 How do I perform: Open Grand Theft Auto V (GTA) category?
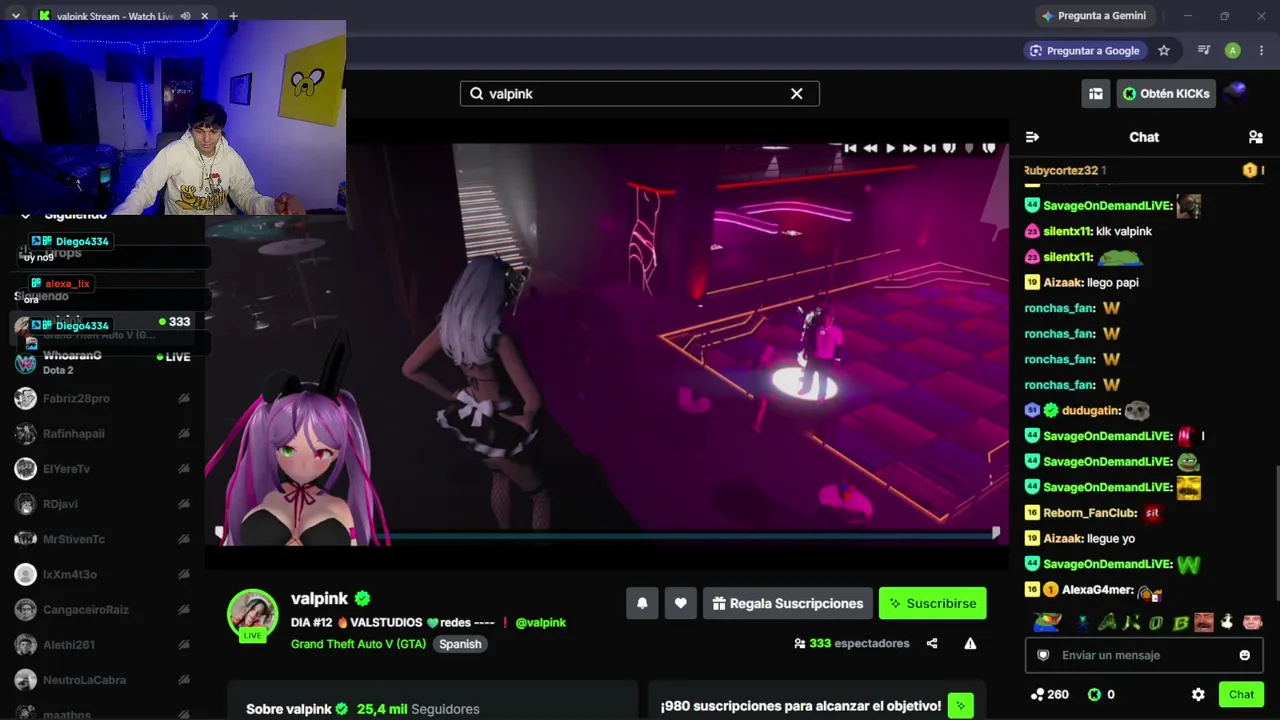click(x=358, y=644)
